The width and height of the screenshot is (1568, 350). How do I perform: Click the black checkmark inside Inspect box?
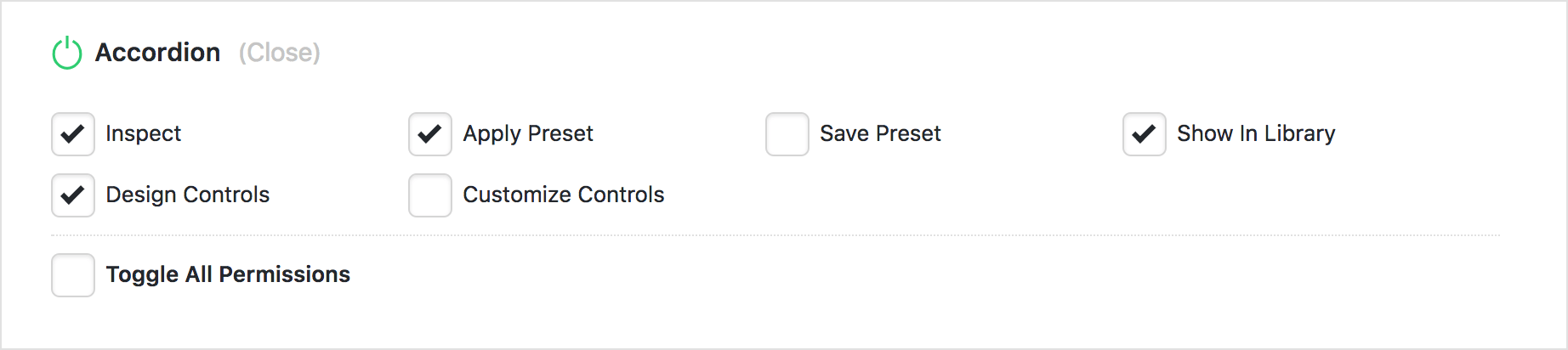coord(73,134)
